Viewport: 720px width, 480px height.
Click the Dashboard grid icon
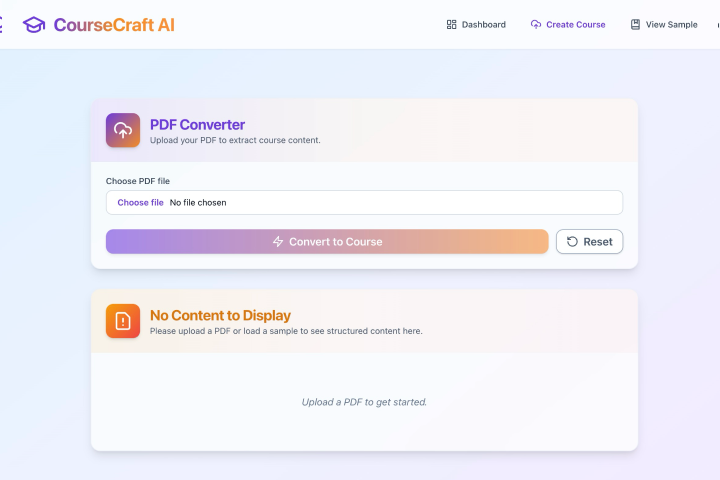(451, 24)
